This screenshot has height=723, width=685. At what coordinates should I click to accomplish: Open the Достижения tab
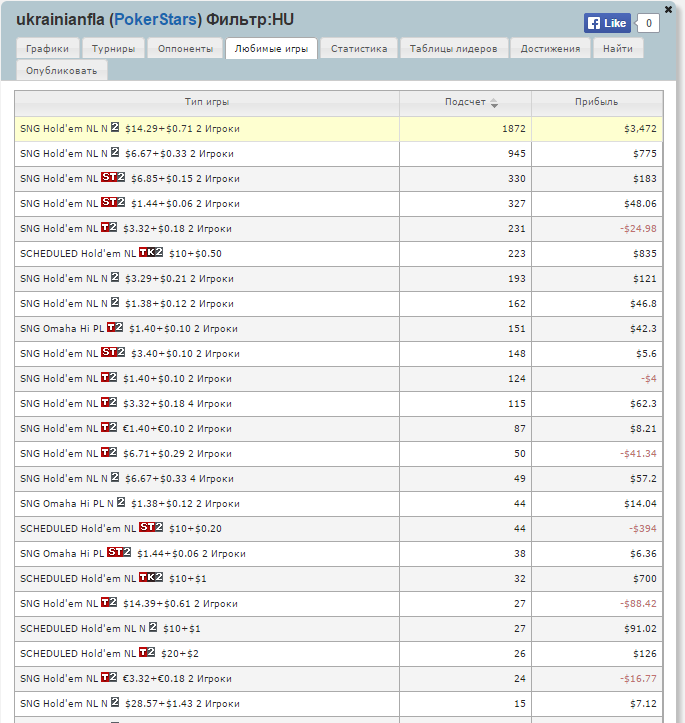(x=550, y=48)
